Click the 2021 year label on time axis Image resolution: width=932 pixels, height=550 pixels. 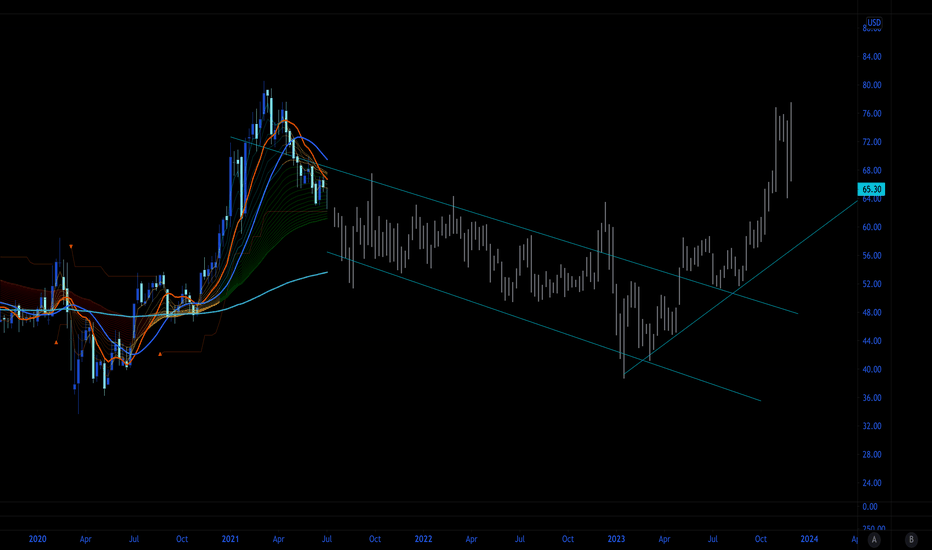tap(230, 539)
